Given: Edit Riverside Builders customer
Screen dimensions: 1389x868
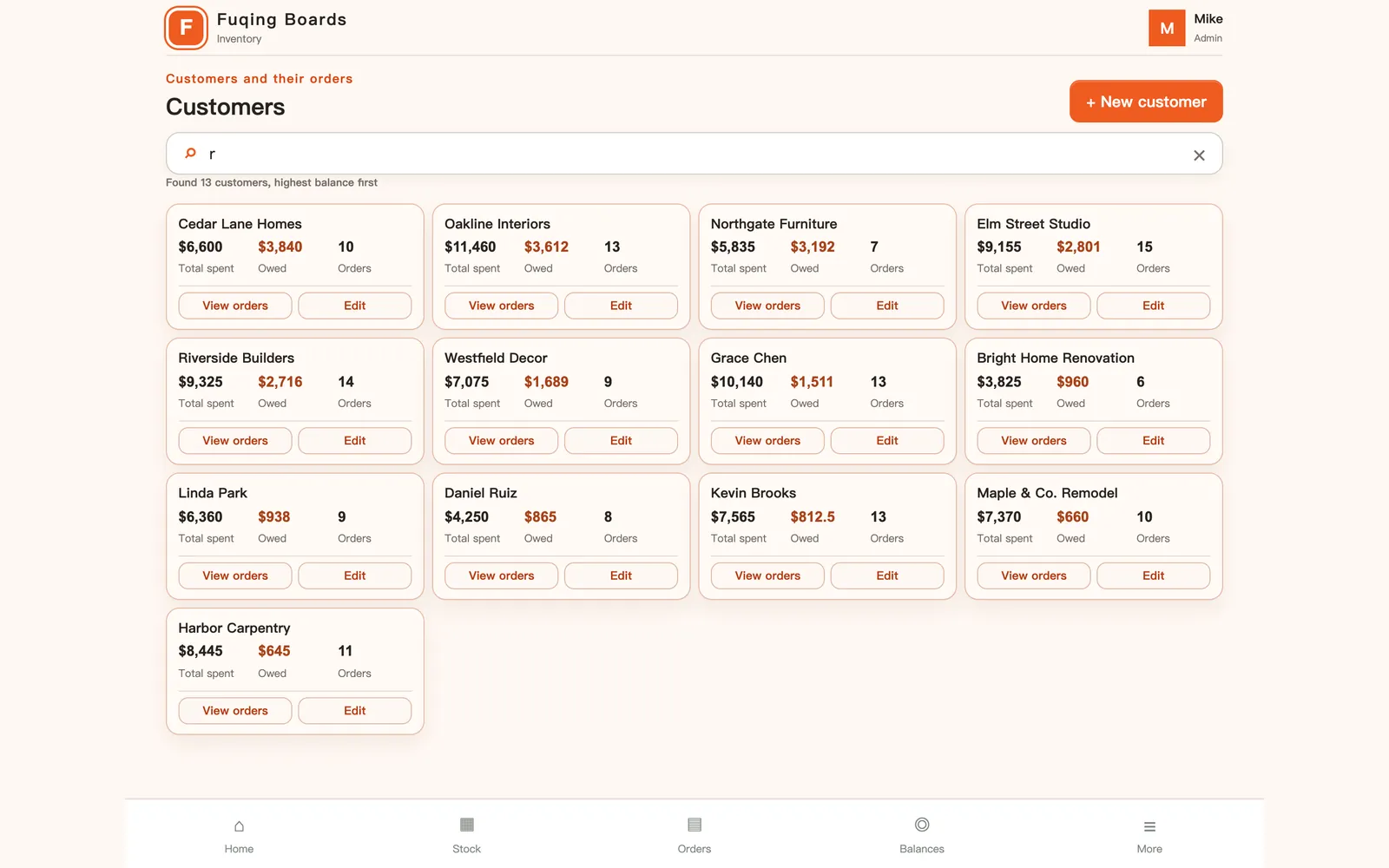Looking at the screenshot, I should (x=355, y=440).
